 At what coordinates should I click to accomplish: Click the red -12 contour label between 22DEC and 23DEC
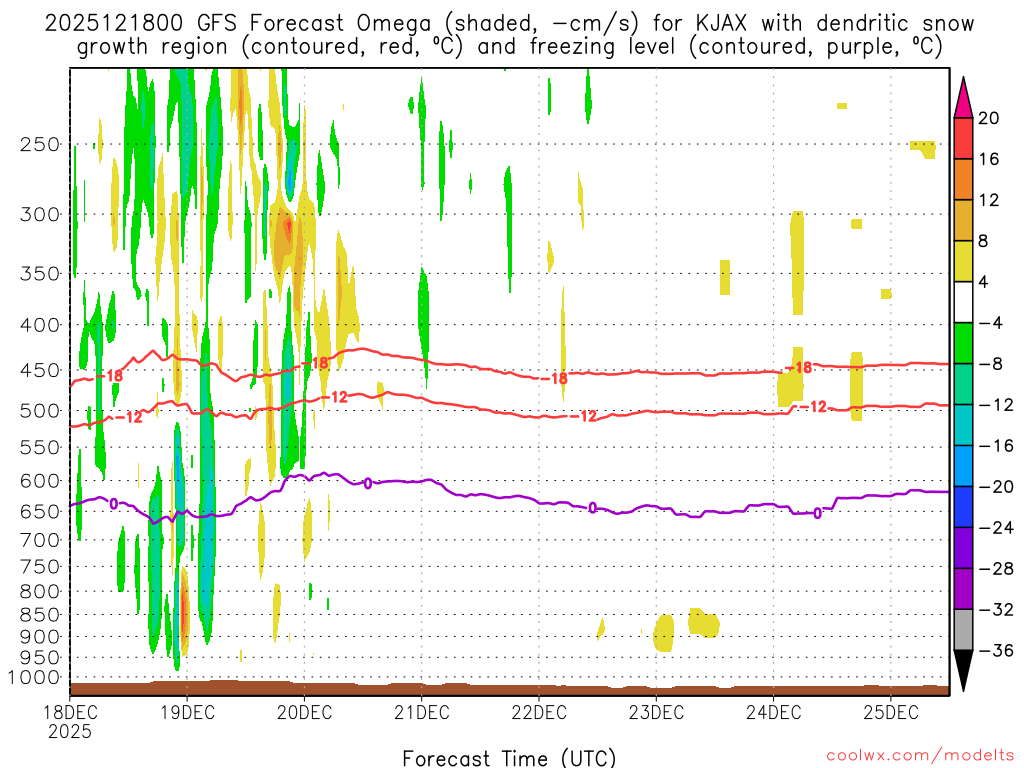coord(583,416)
